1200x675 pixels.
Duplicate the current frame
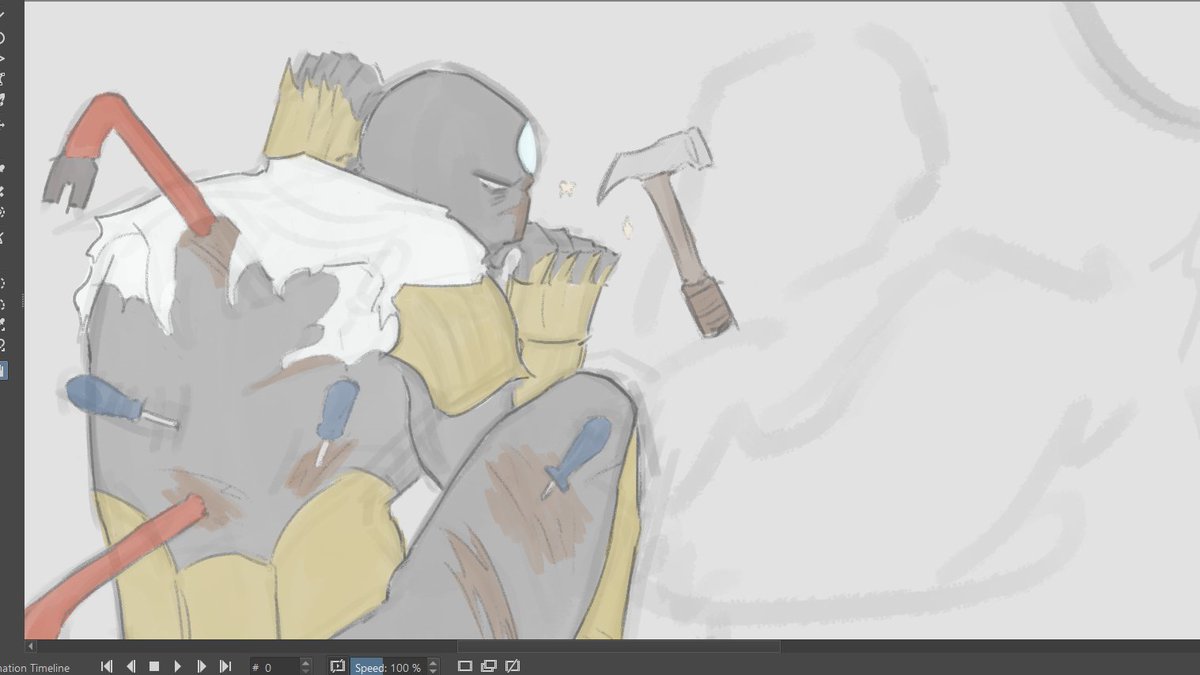click(488, 666)
